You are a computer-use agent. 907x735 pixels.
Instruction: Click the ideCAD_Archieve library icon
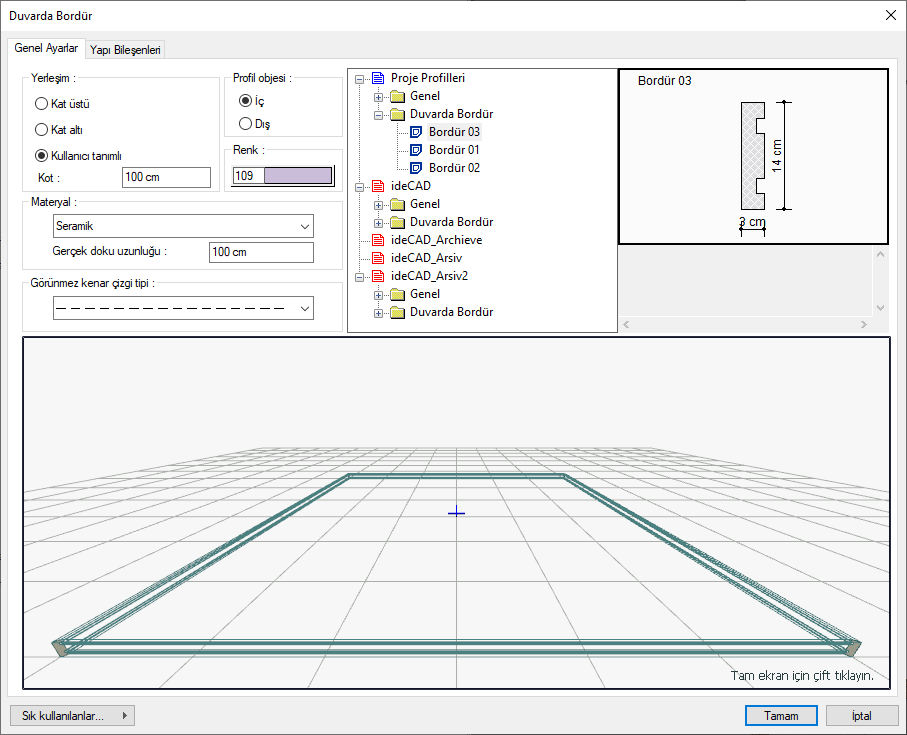(x=377, y=240)
